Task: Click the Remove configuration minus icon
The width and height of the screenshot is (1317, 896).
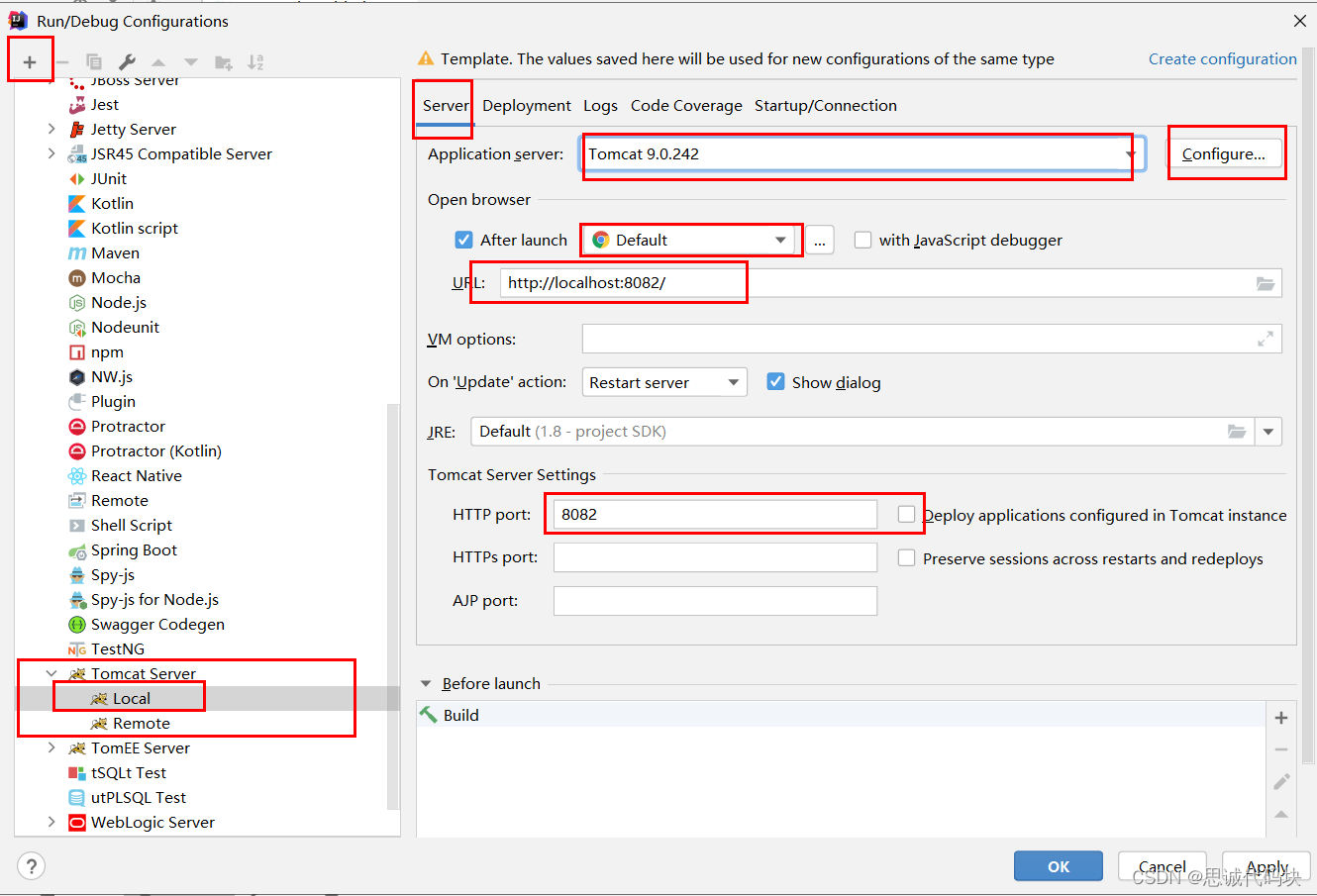Action: 62,62
